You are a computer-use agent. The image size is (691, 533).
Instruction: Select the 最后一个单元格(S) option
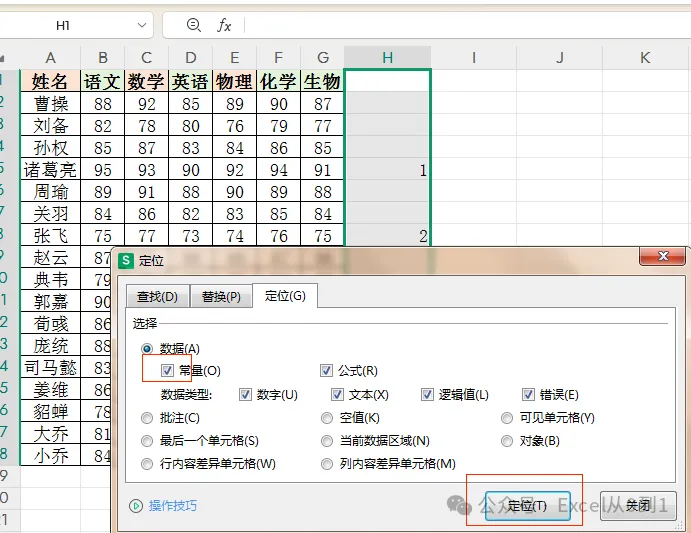pos(147,440)
